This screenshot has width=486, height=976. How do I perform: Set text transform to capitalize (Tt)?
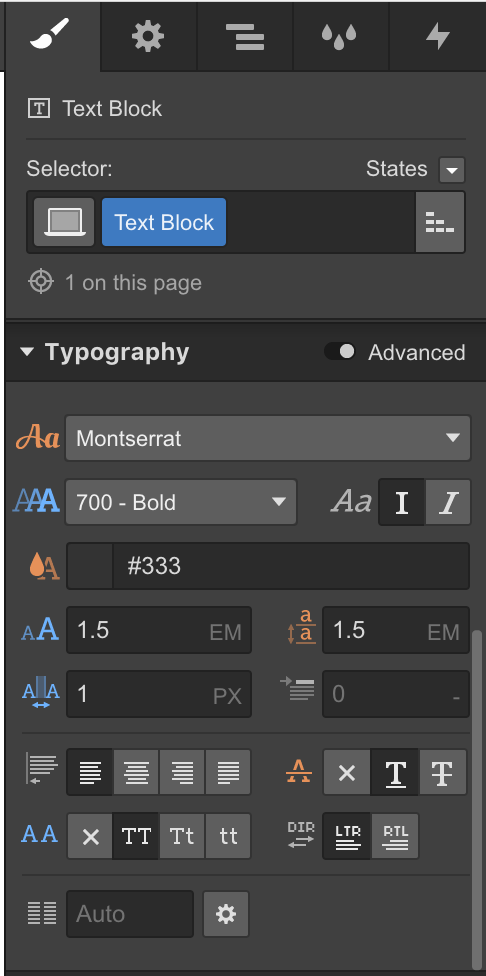pos(182,836)
